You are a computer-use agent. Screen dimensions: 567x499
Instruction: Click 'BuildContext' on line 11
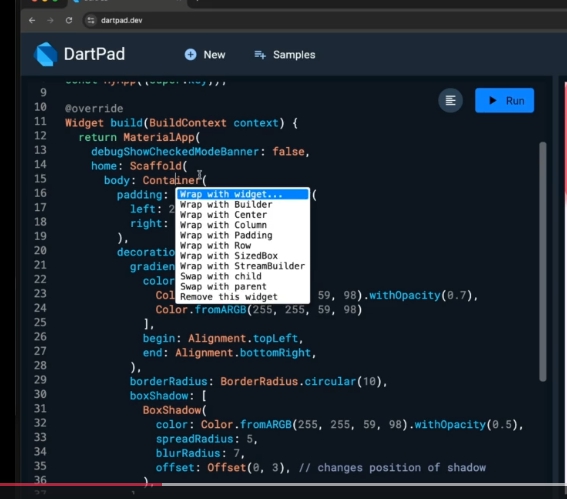188,123
